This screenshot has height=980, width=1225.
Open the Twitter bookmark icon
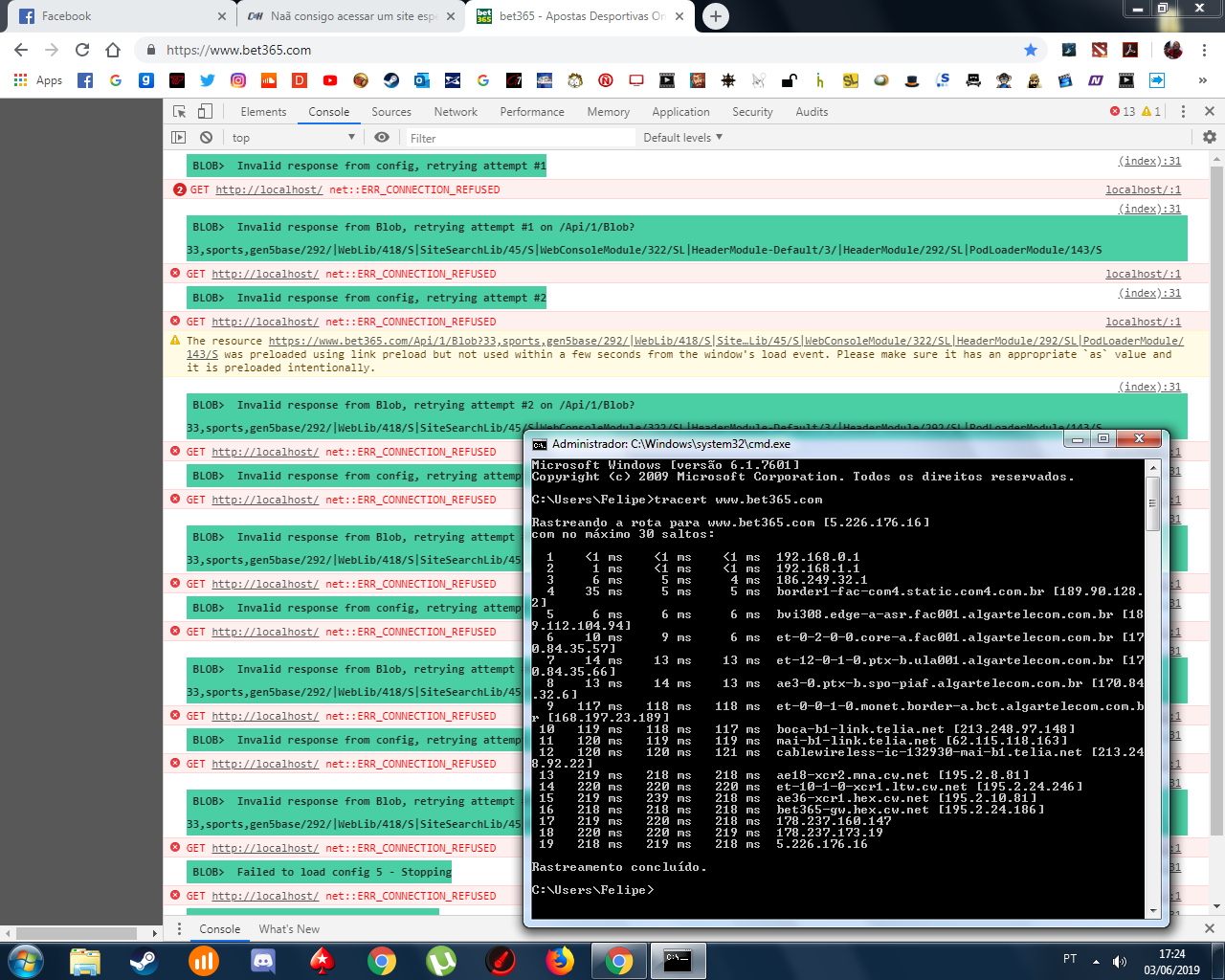[x=208, y=80]
